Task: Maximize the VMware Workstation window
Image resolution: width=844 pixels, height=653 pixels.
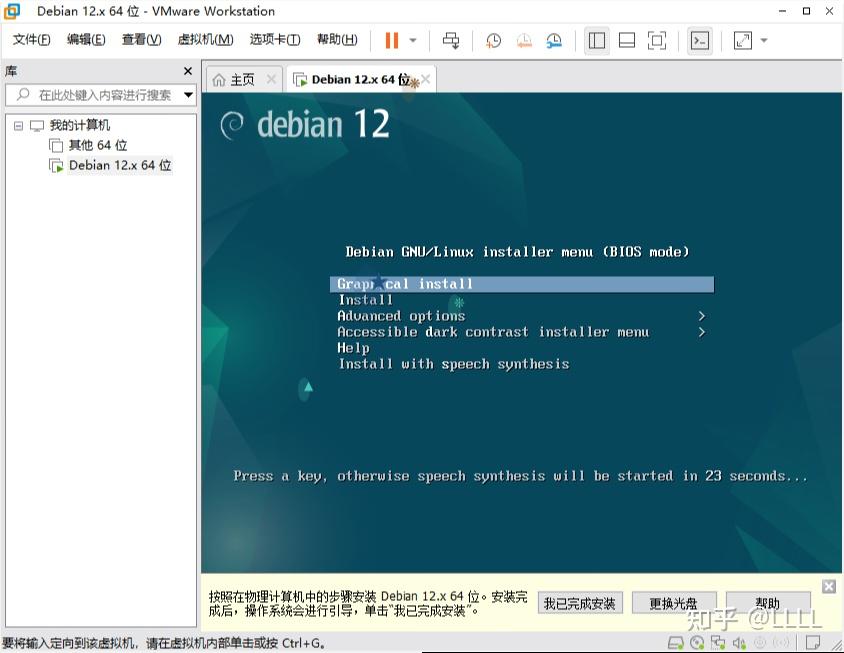Action: pos(806,11)
